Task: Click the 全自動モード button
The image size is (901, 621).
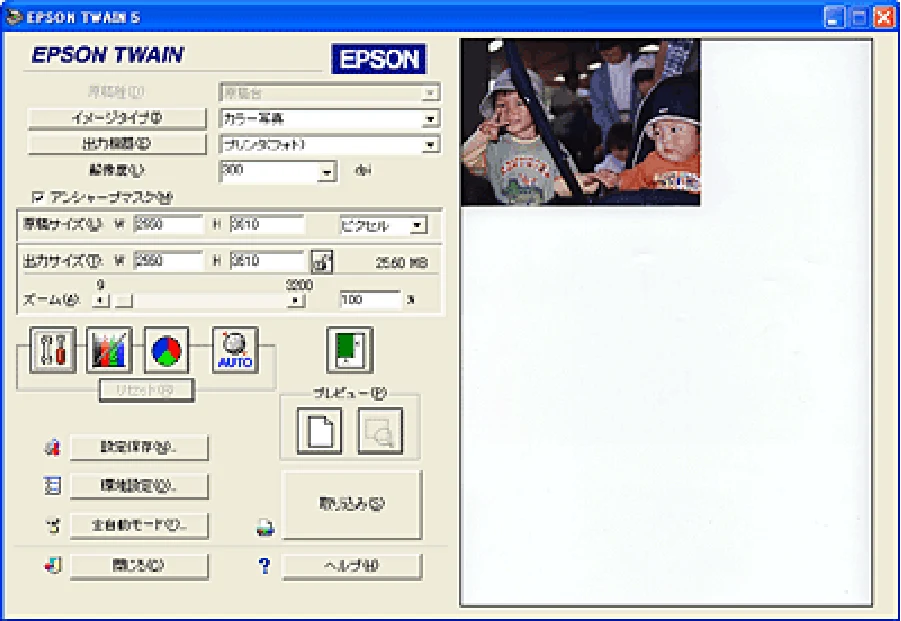Action: coord(139,525)
